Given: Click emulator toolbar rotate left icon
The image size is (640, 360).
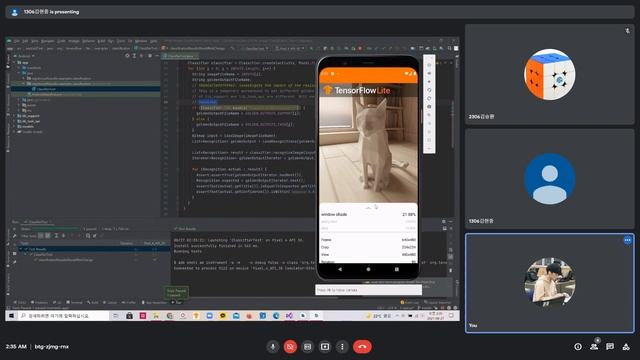Looking at the screenshot, I should click(429, 90).
